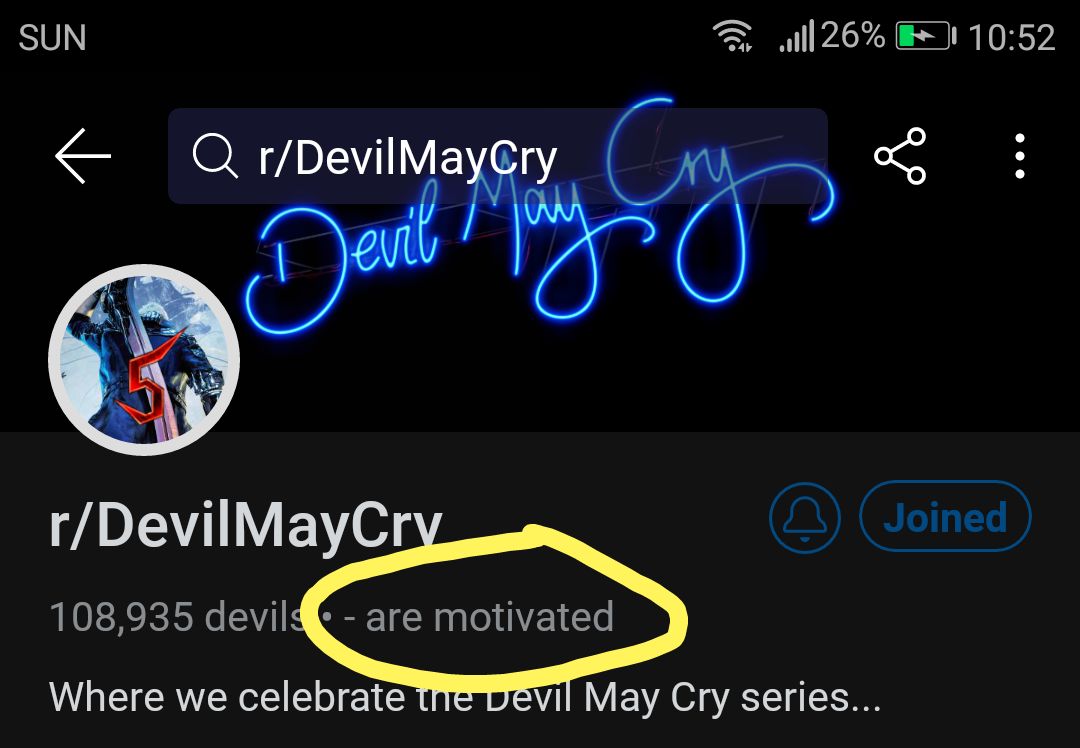
Task: Open the search magnifier icon
Action: [216, 155]
